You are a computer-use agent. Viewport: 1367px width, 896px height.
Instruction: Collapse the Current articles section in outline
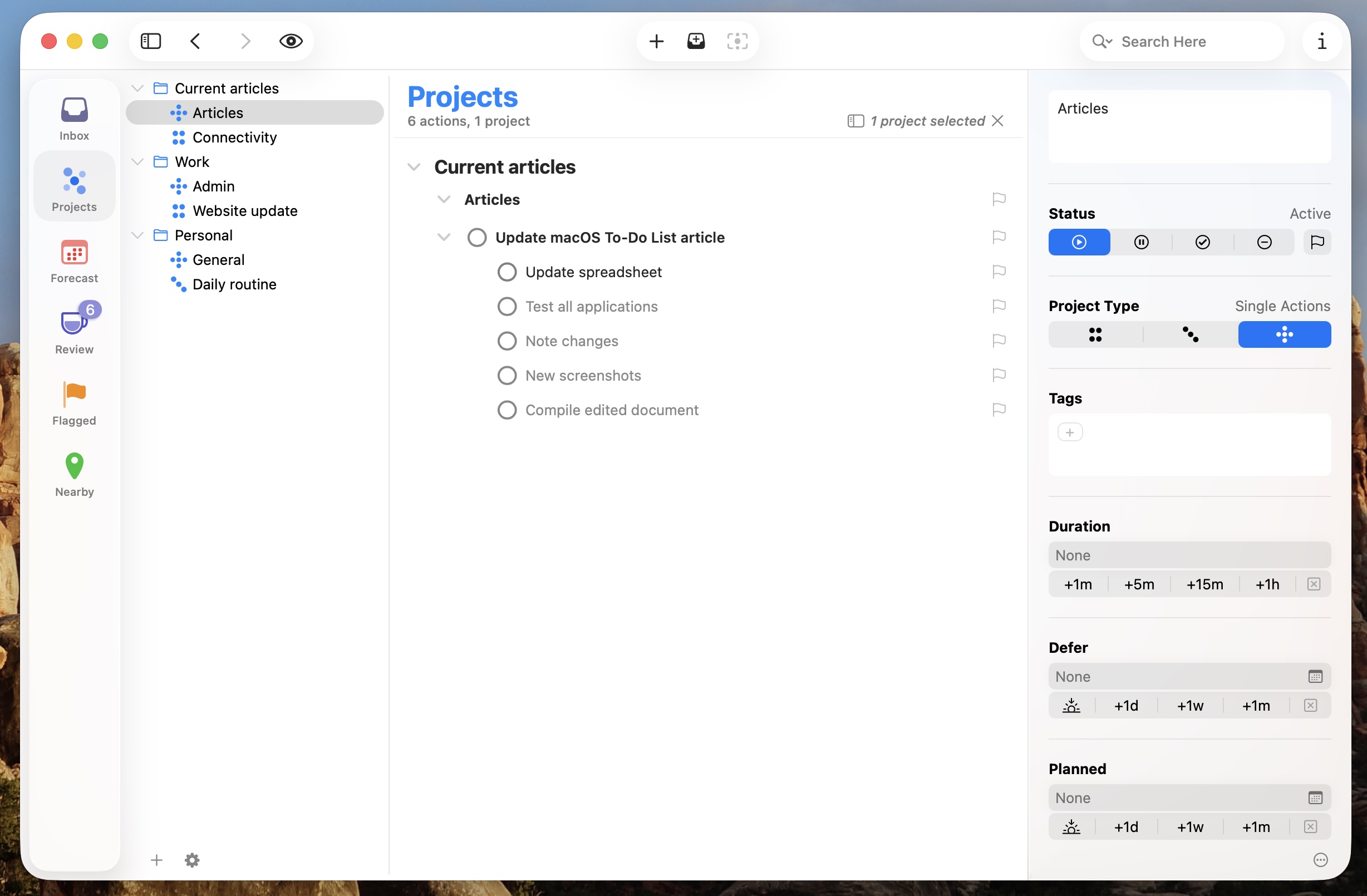pyautogui.click(x=414, y=166)
